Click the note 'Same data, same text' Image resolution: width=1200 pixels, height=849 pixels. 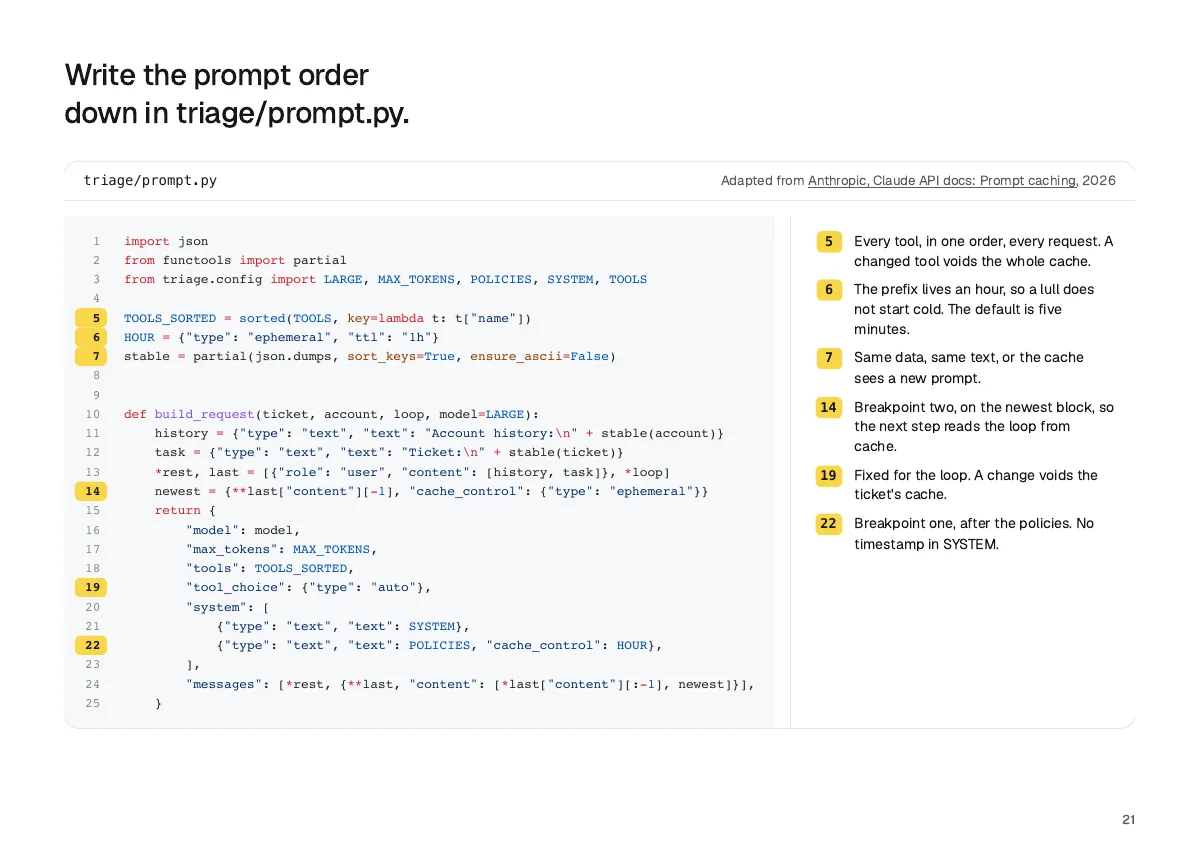pos(969,368)
